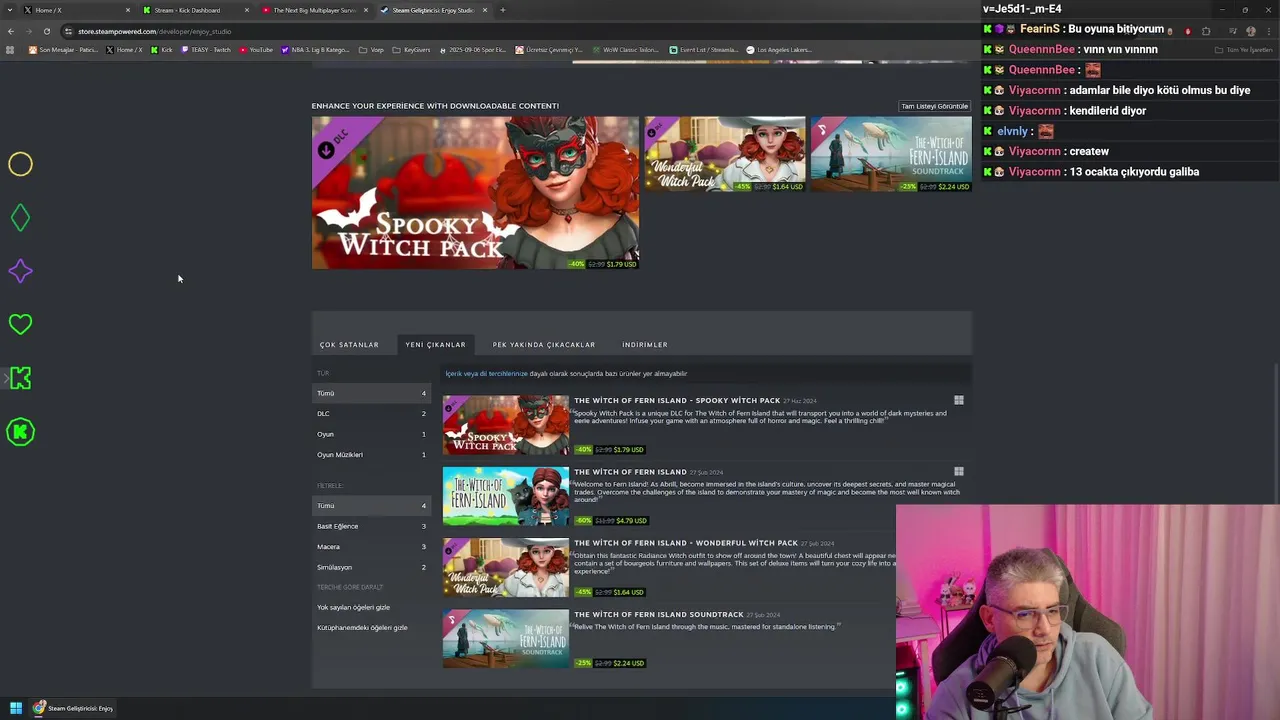The height and width of the screenshot is (720, 1280).
Task: Select the İNDİRİMLER tab
Action: coord(645,345)
